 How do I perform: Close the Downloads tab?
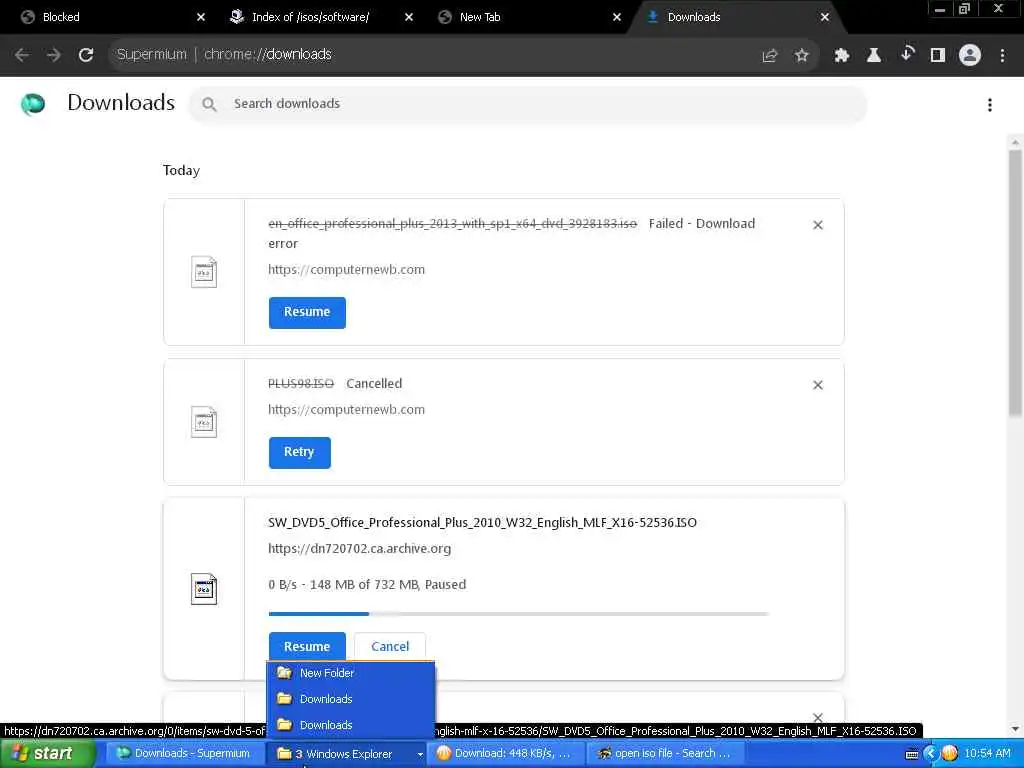click(825, 17)
